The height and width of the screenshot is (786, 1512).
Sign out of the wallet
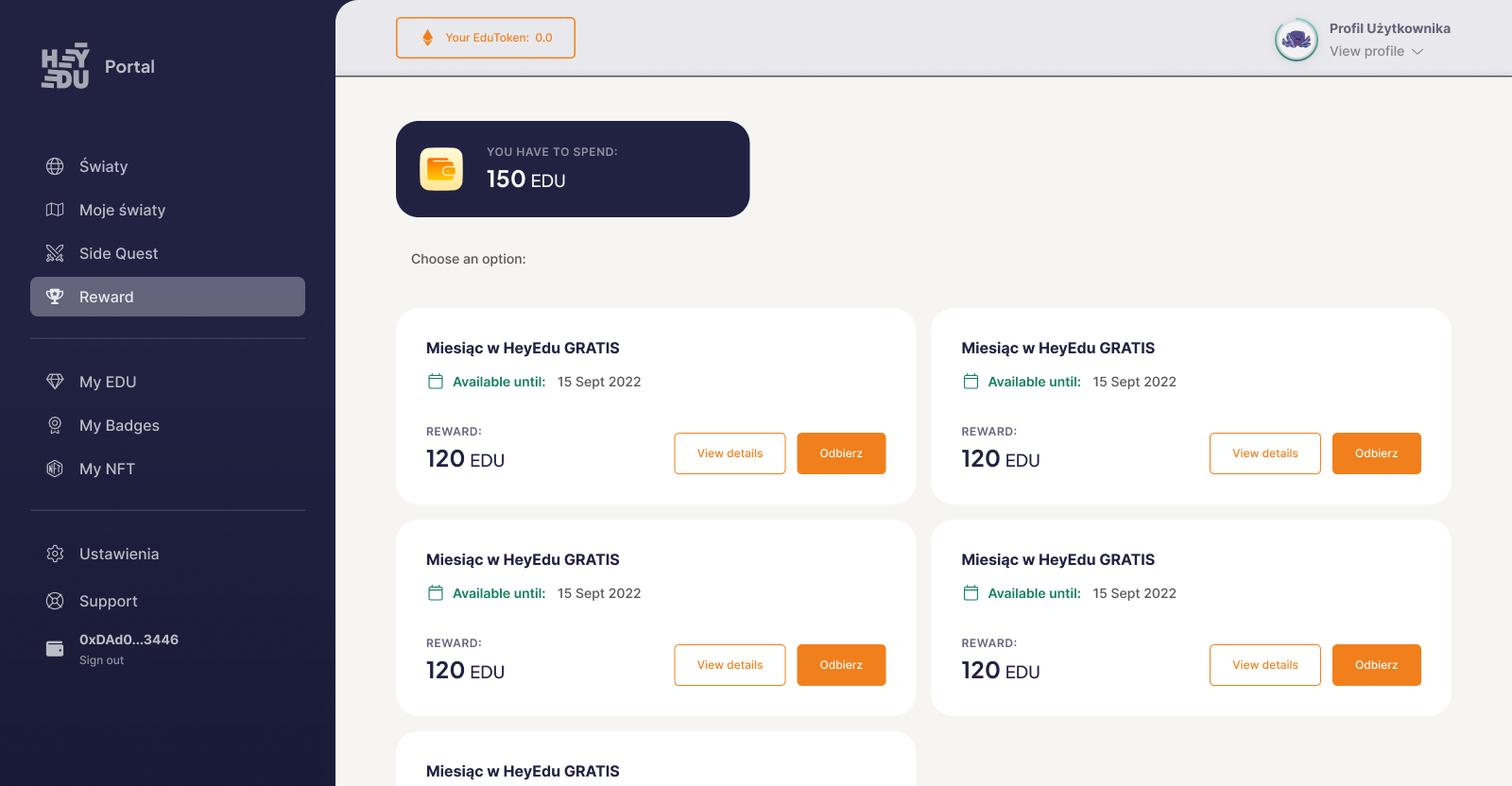pyautogui.click(x=101, y=660)
